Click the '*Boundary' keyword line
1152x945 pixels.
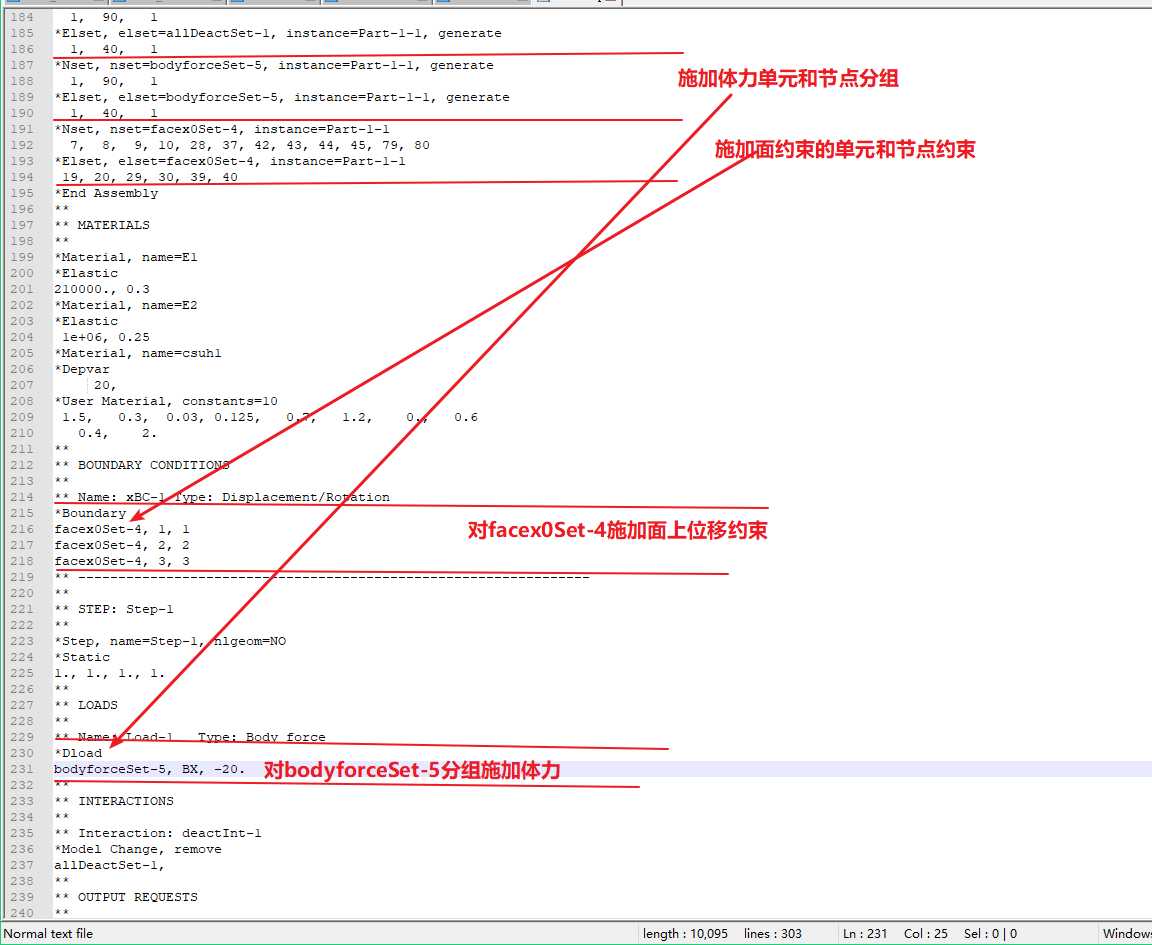(90, 513)
